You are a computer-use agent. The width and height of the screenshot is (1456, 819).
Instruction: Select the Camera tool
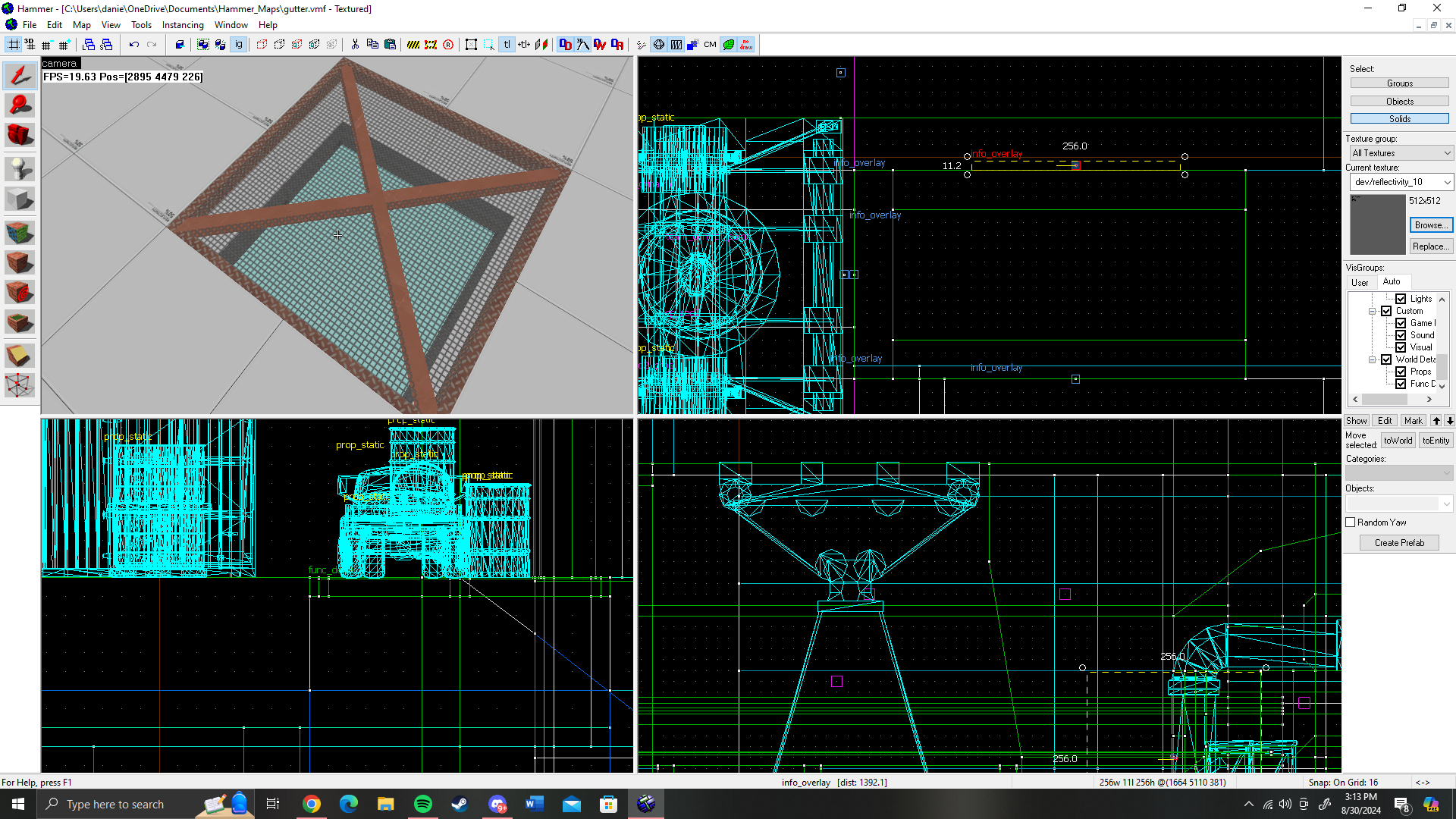pyautogui.click(x=20, y=135)
